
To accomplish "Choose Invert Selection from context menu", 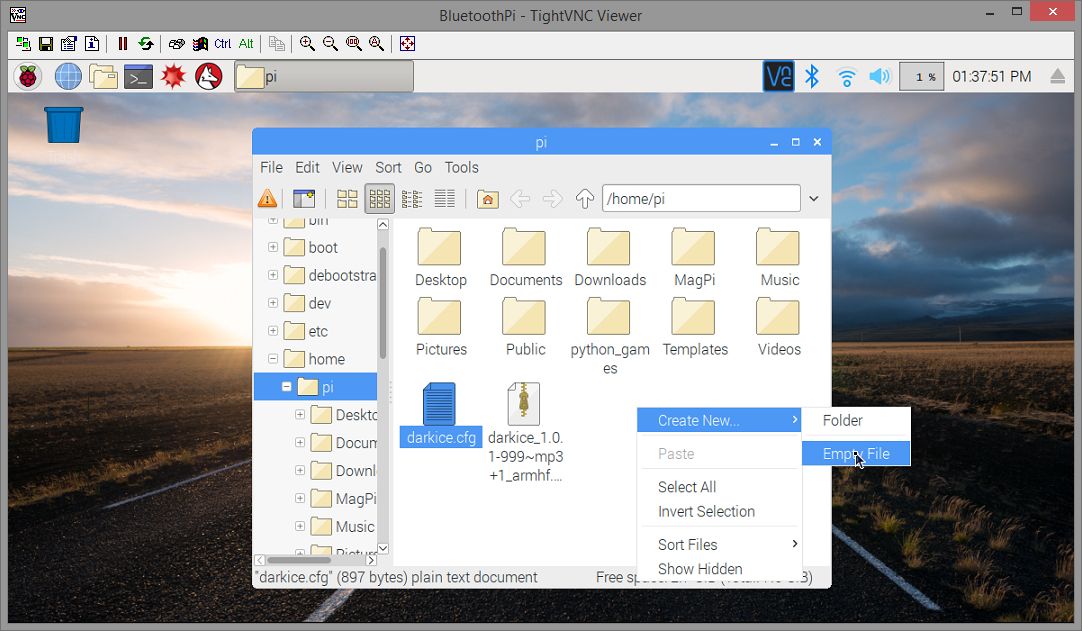I will pyautogui.click(x=718, y=512).
